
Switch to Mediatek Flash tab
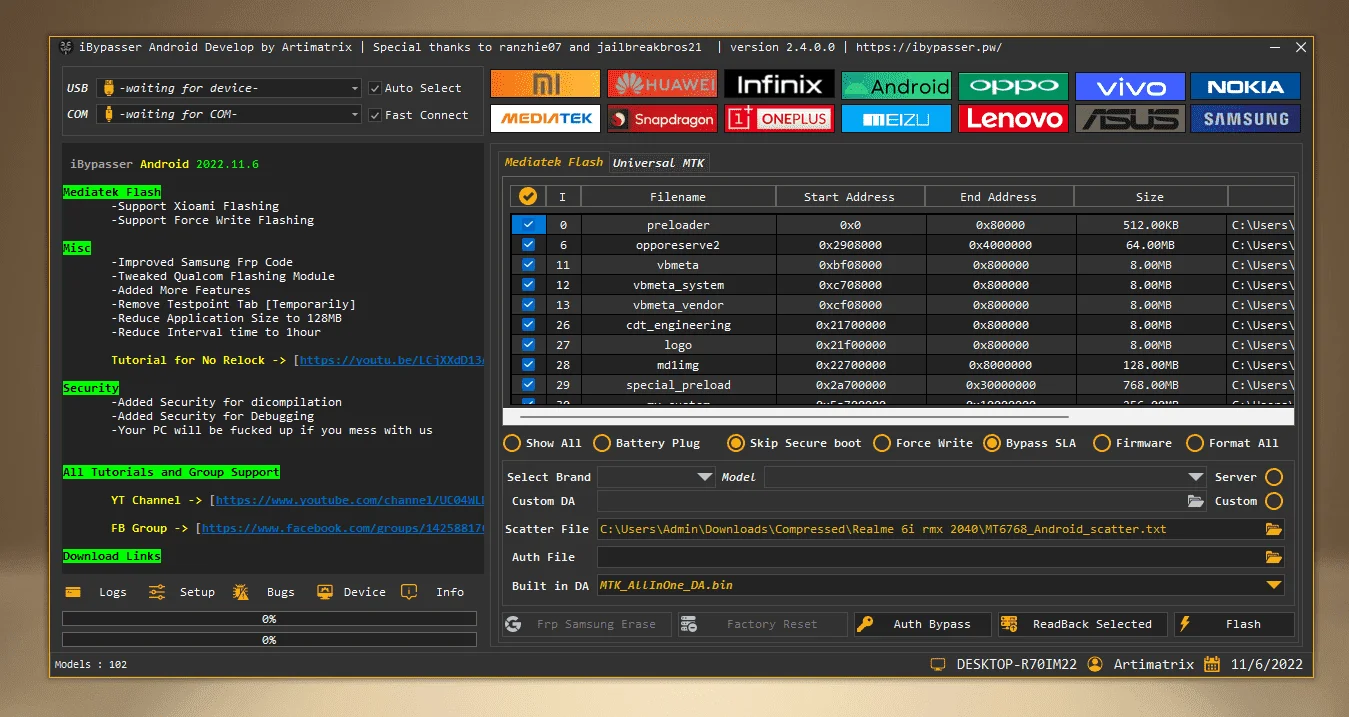[553, 162]
